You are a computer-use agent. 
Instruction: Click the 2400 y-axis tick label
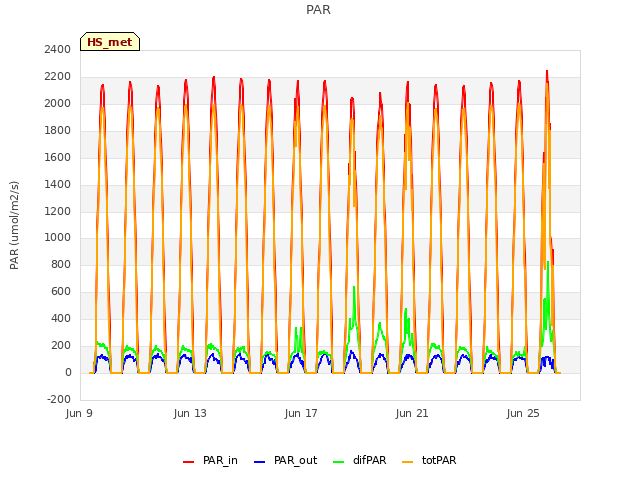point(58,50)
